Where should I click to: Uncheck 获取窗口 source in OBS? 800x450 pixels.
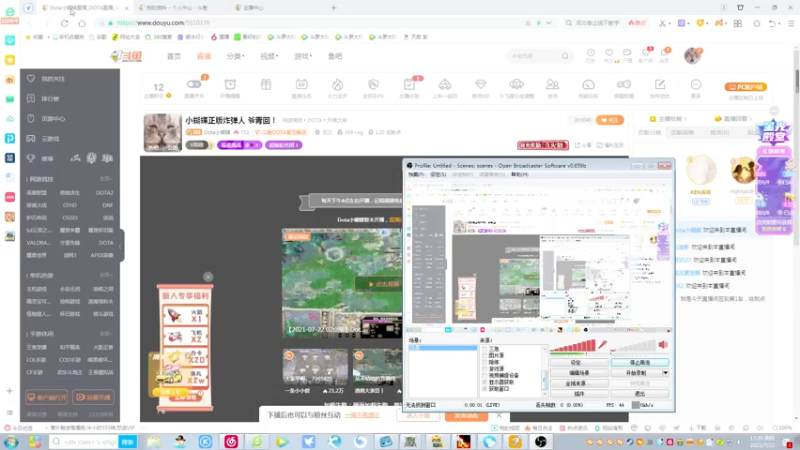(x=485, y=389)
